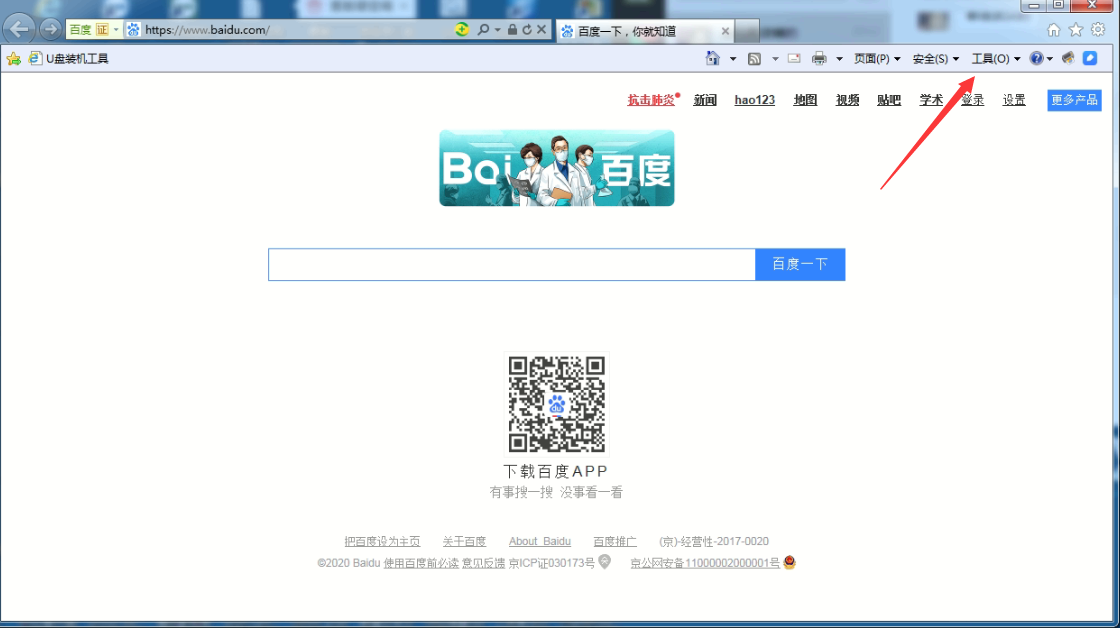
Task: Open the 登录 login link
Action: [x=973, y=100]
